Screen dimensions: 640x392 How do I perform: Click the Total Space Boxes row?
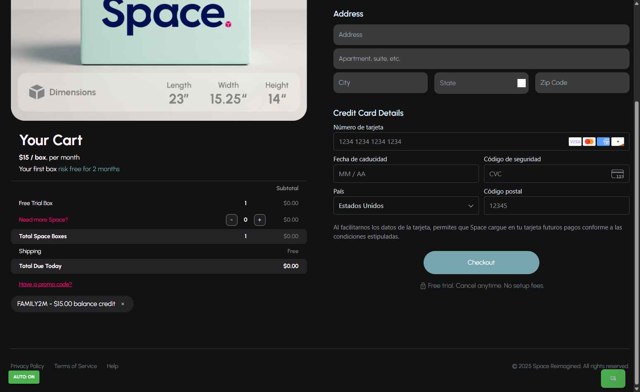159,236
